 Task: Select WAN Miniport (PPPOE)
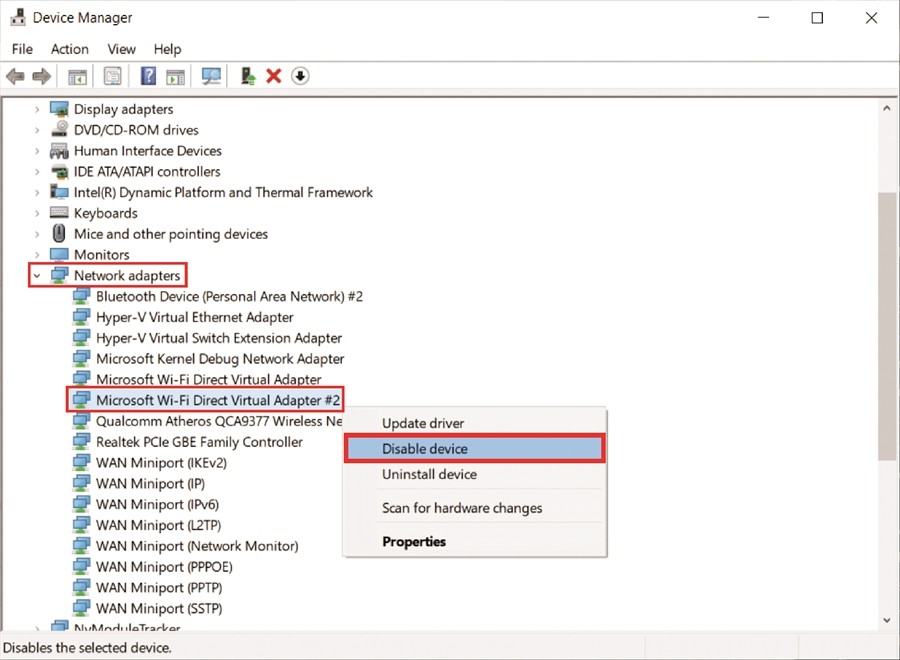point(164,566)
